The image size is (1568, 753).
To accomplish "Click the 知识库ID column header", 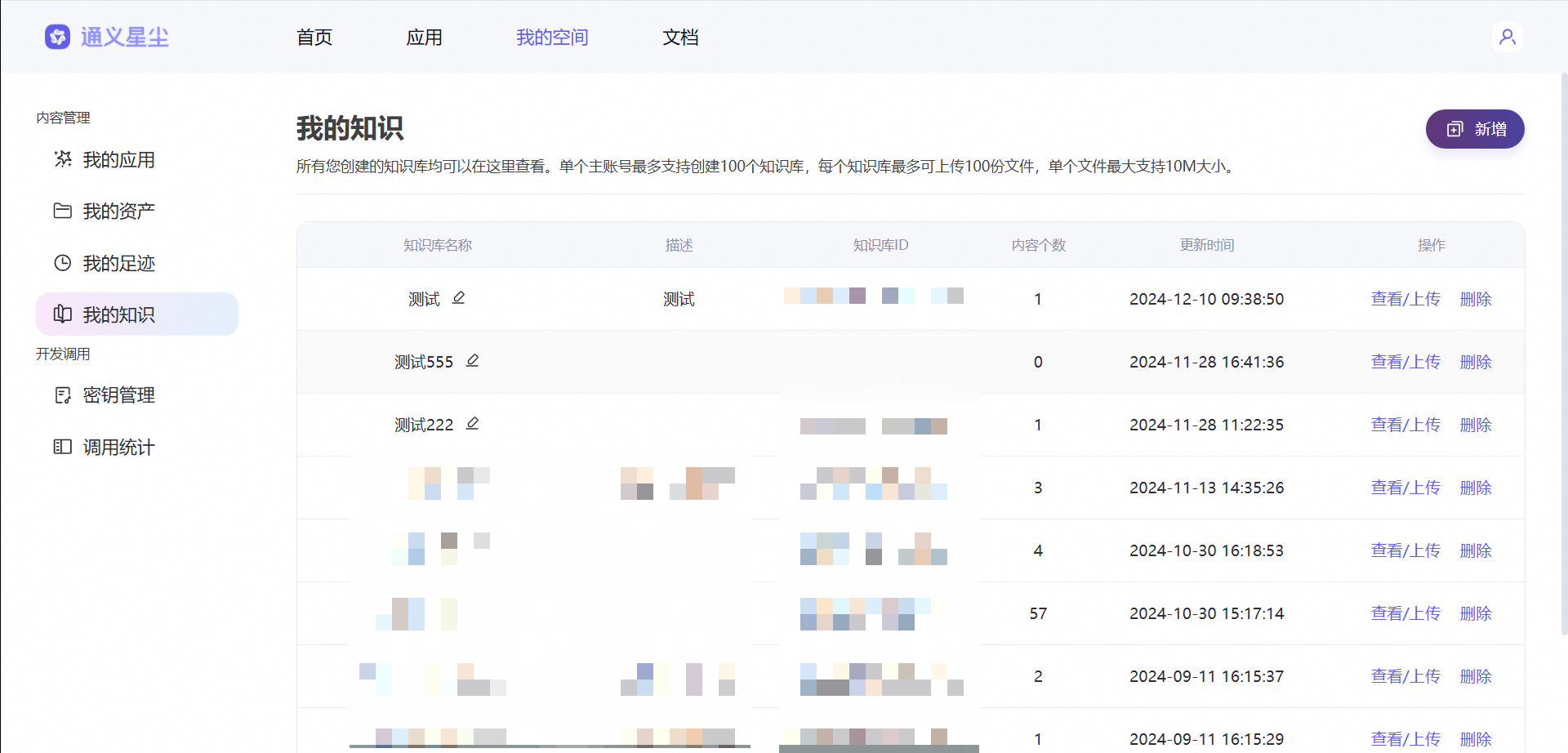I will point(880,245).
